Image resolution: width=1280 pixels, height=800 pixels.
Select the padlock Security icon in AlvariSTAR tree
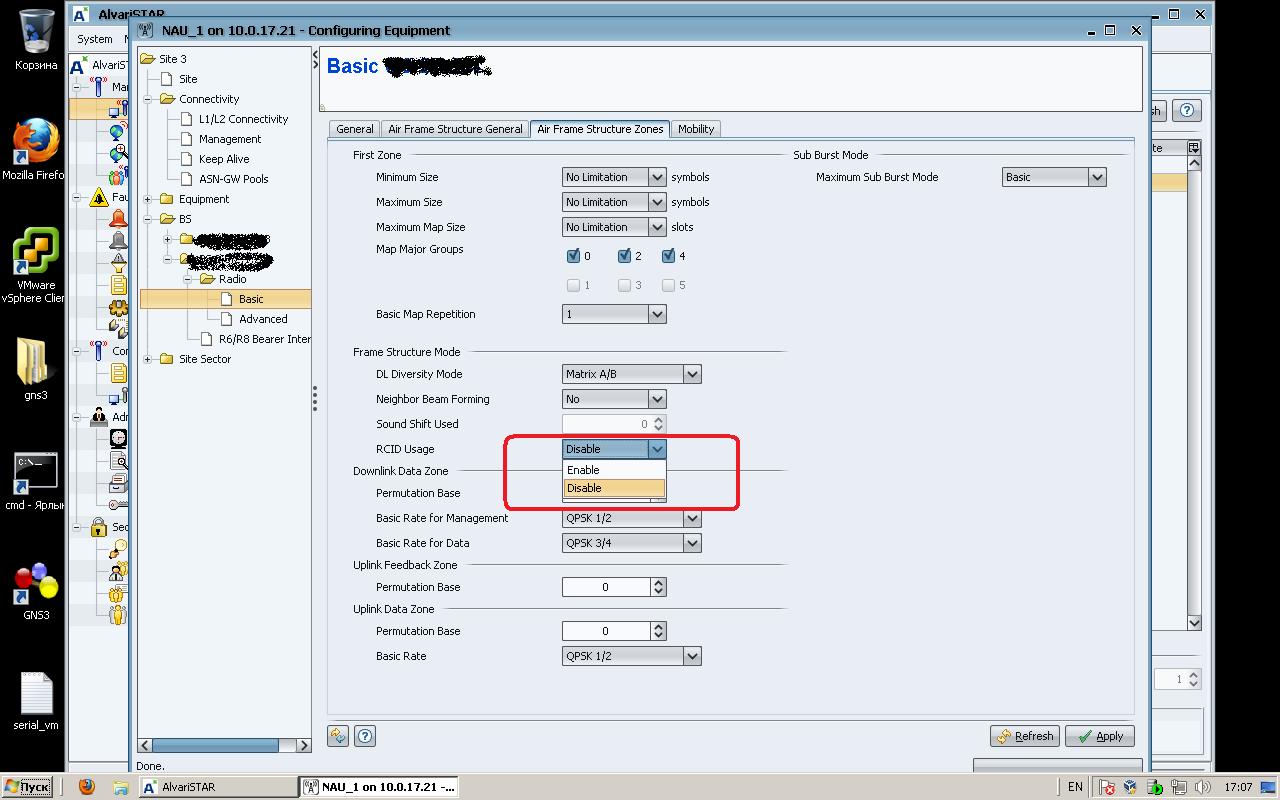click(98, 527)
